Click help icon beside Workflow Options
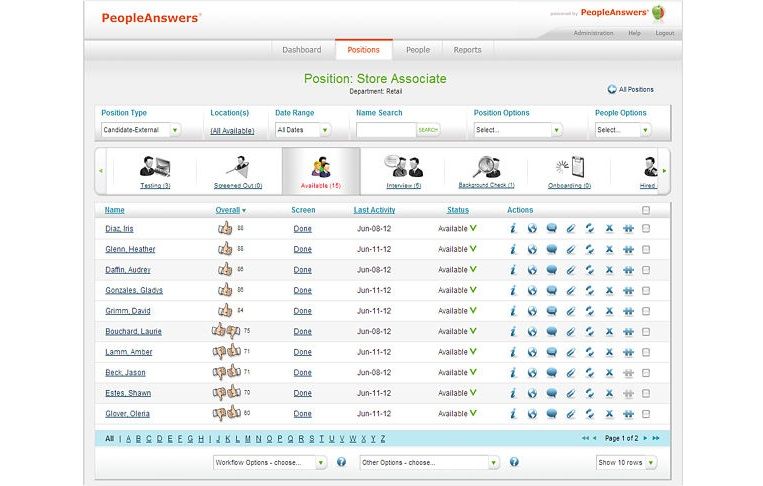 342,462
